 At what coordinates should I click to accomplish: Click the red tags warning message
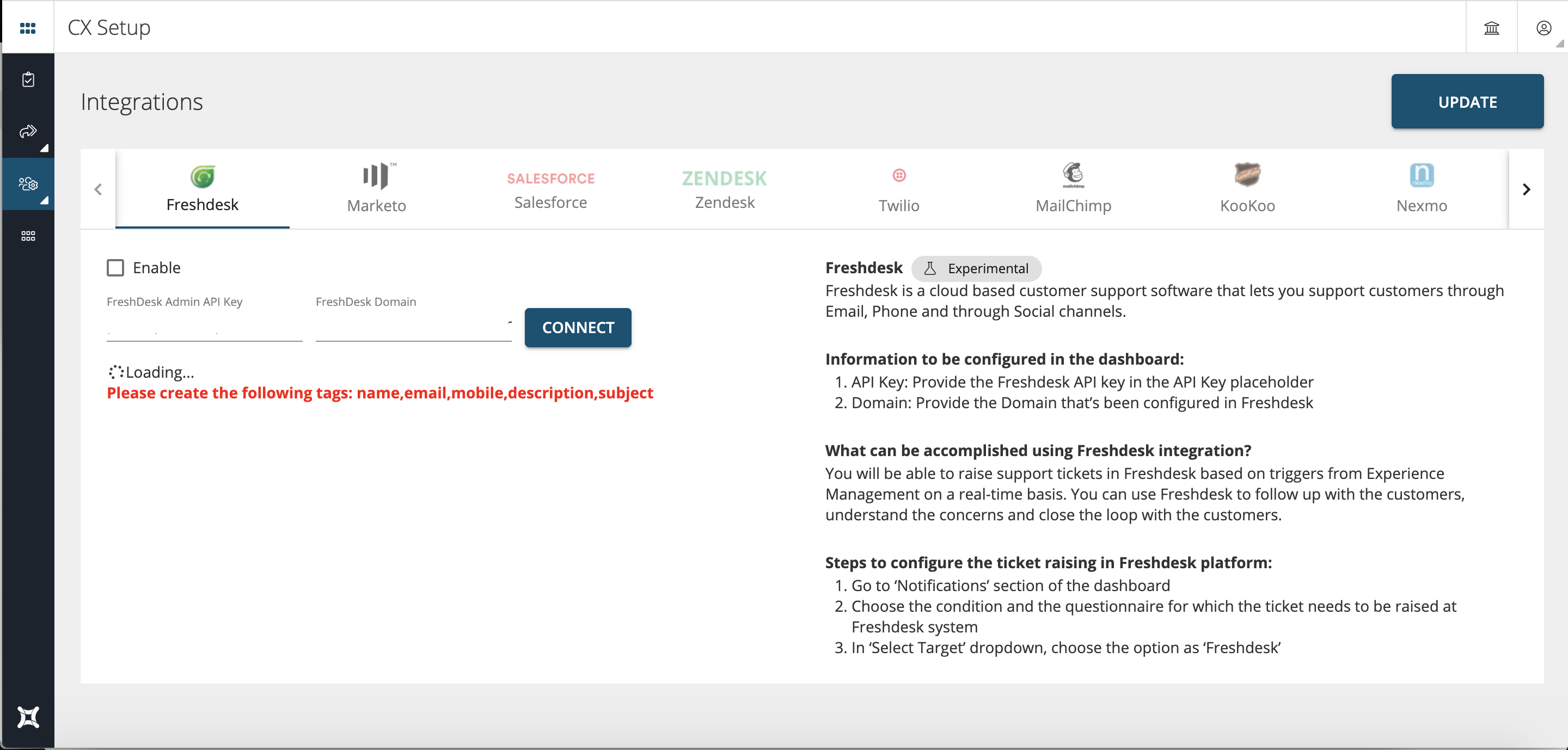[380, 393]
